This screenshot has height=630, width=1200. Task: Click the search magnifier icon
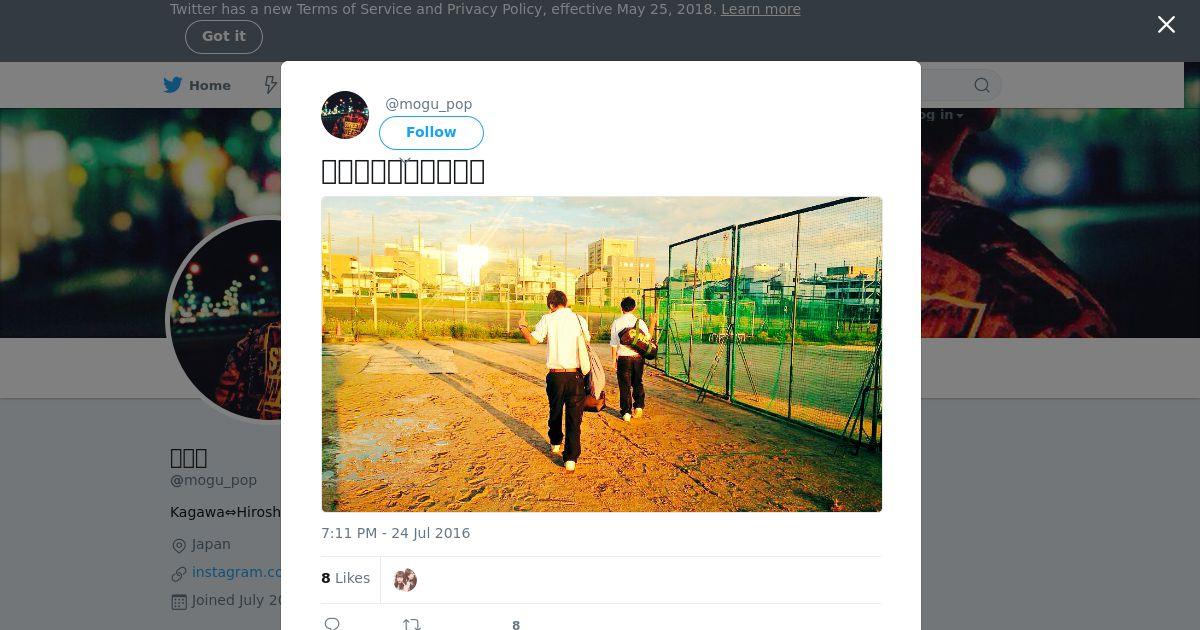(982, 85)
